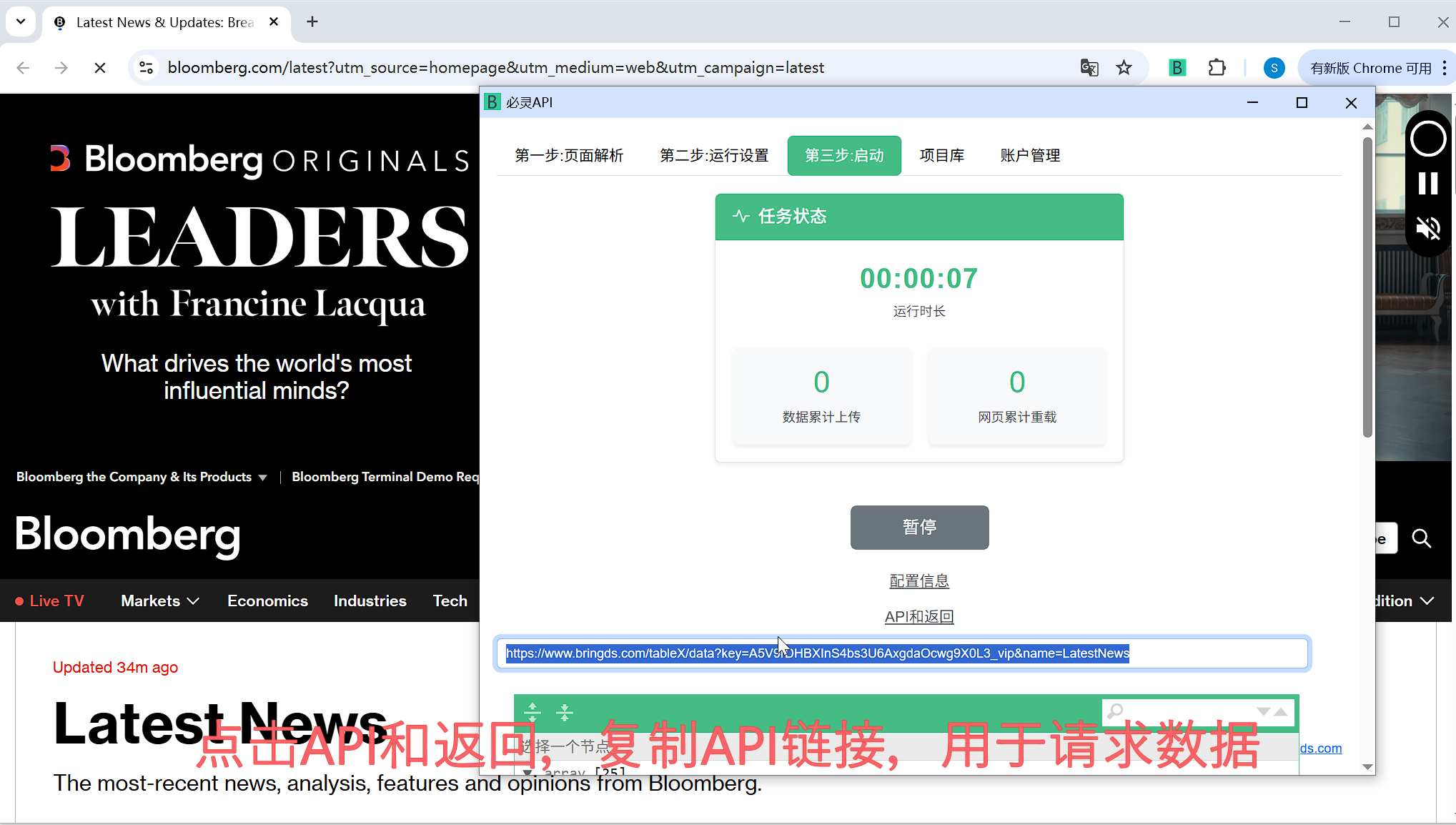Open the 配置信息 link
Image resolution: width=1456 pixels, height=825 pixels.
919,581
